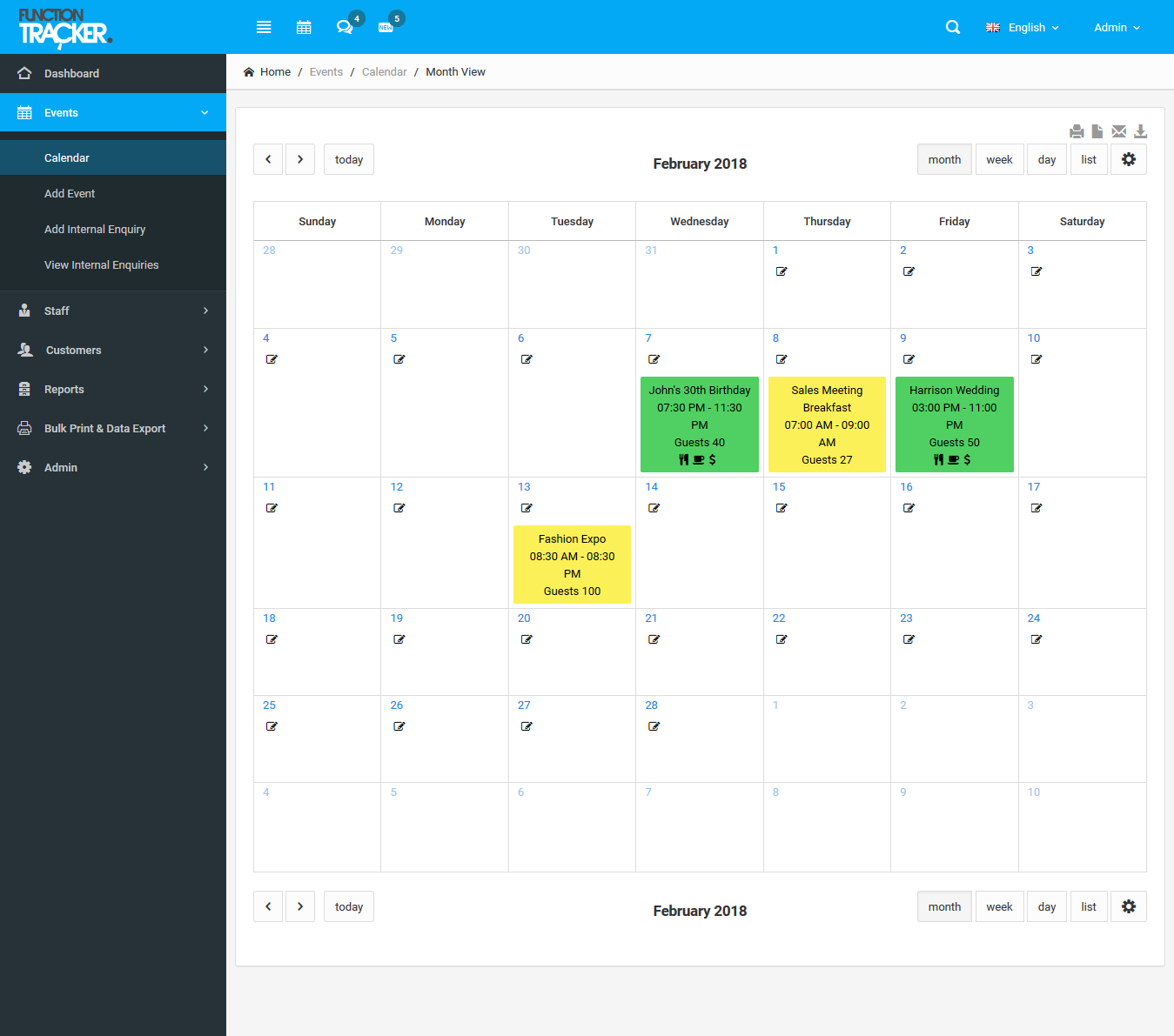Viewport: 1174px width, 1036px height.
Task: Go to next month using top arrow
Action: click(300, 159)
